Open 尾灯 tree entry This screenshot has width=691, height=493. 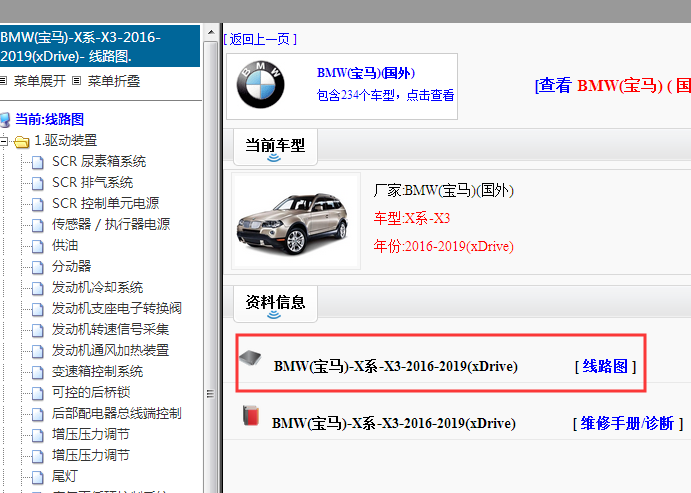tap(65, 477)
